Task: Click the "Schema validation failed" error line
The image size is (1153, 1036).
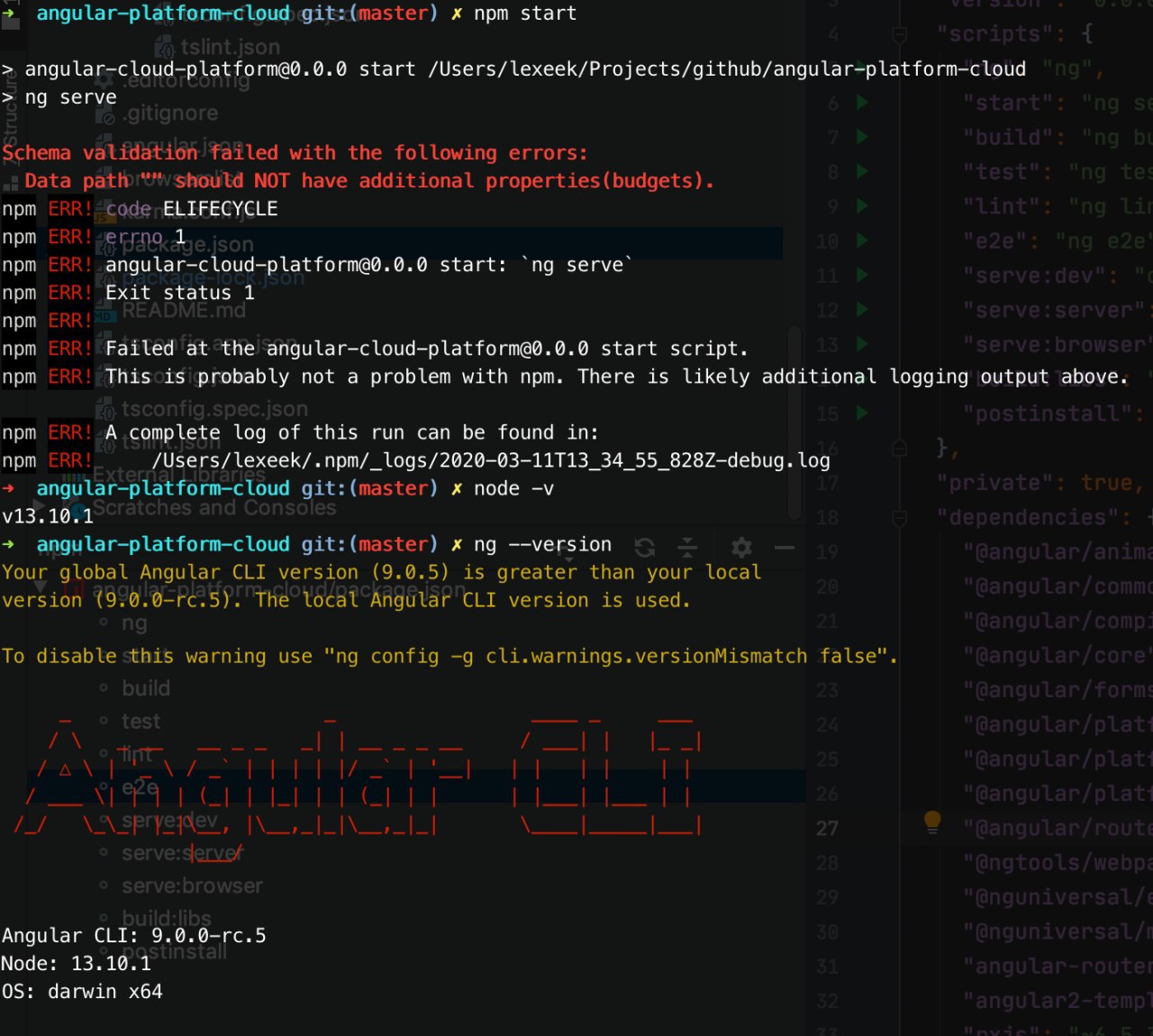Action: [x=295, y=153]
